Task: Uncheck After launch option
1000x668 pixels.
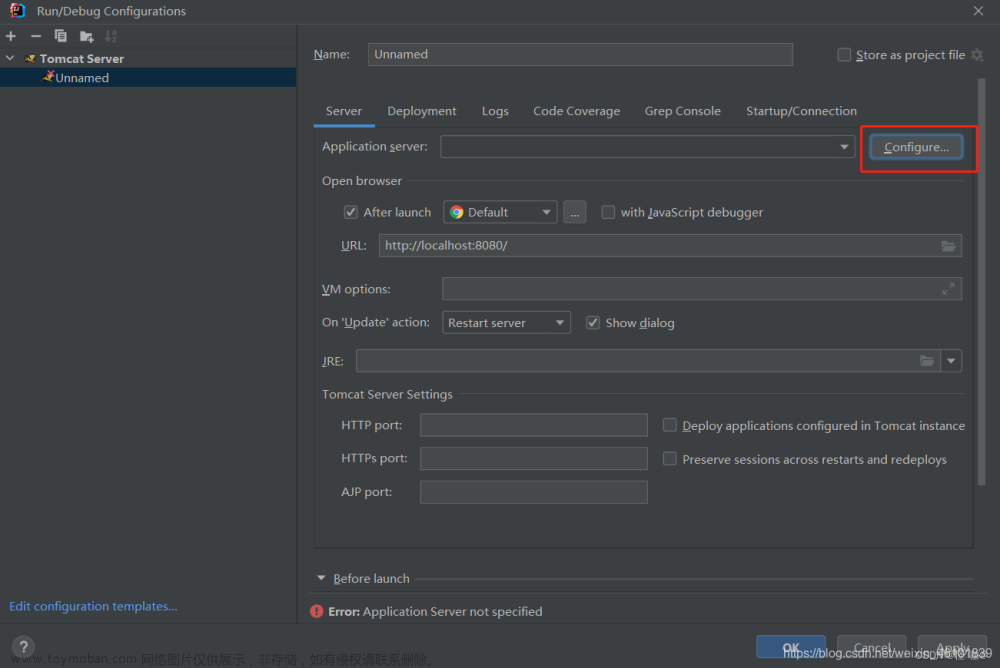Action: [x=351, y=212]
